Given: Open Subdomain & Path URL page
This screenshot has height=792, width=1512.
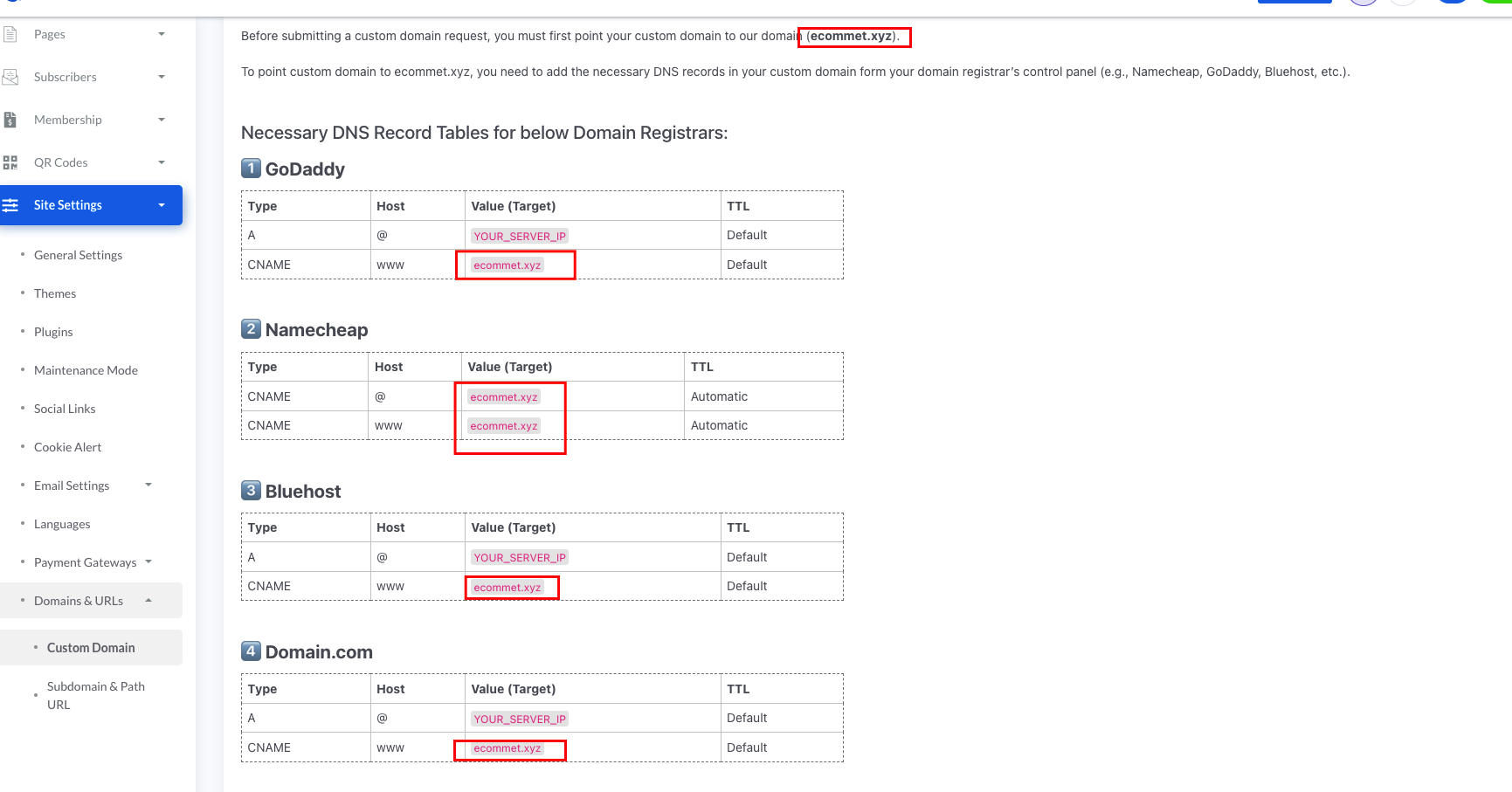Looking at the screenshot, I should point(95,695).
